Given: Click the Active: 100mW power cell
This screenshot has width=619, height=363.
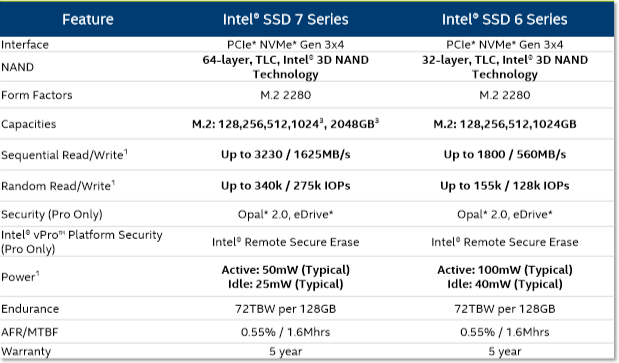Looking at the screenshot, I should pyautogui.click(x=505, y=277).
